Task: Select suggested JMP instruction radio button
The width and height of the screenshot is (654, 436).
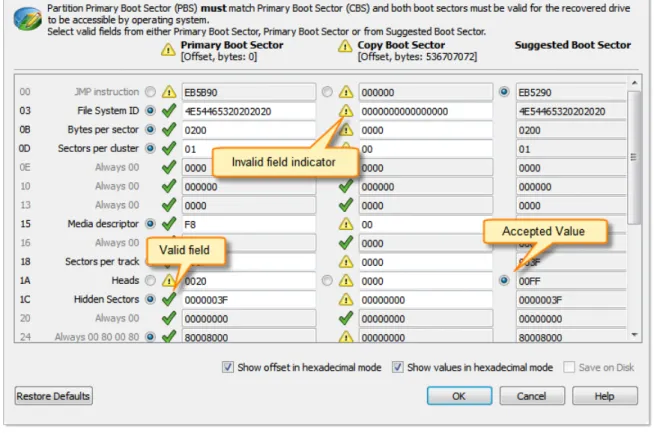Action: pyautogui.click(x=504, y=91)
